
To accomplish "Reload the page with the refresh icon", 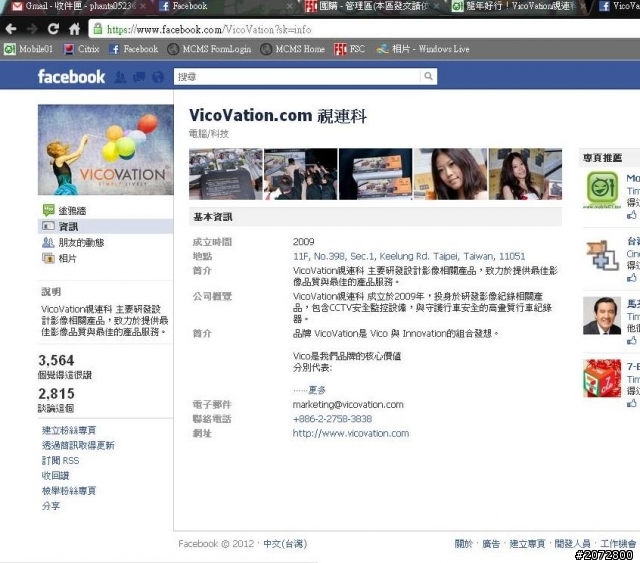I will click(53, 29).
